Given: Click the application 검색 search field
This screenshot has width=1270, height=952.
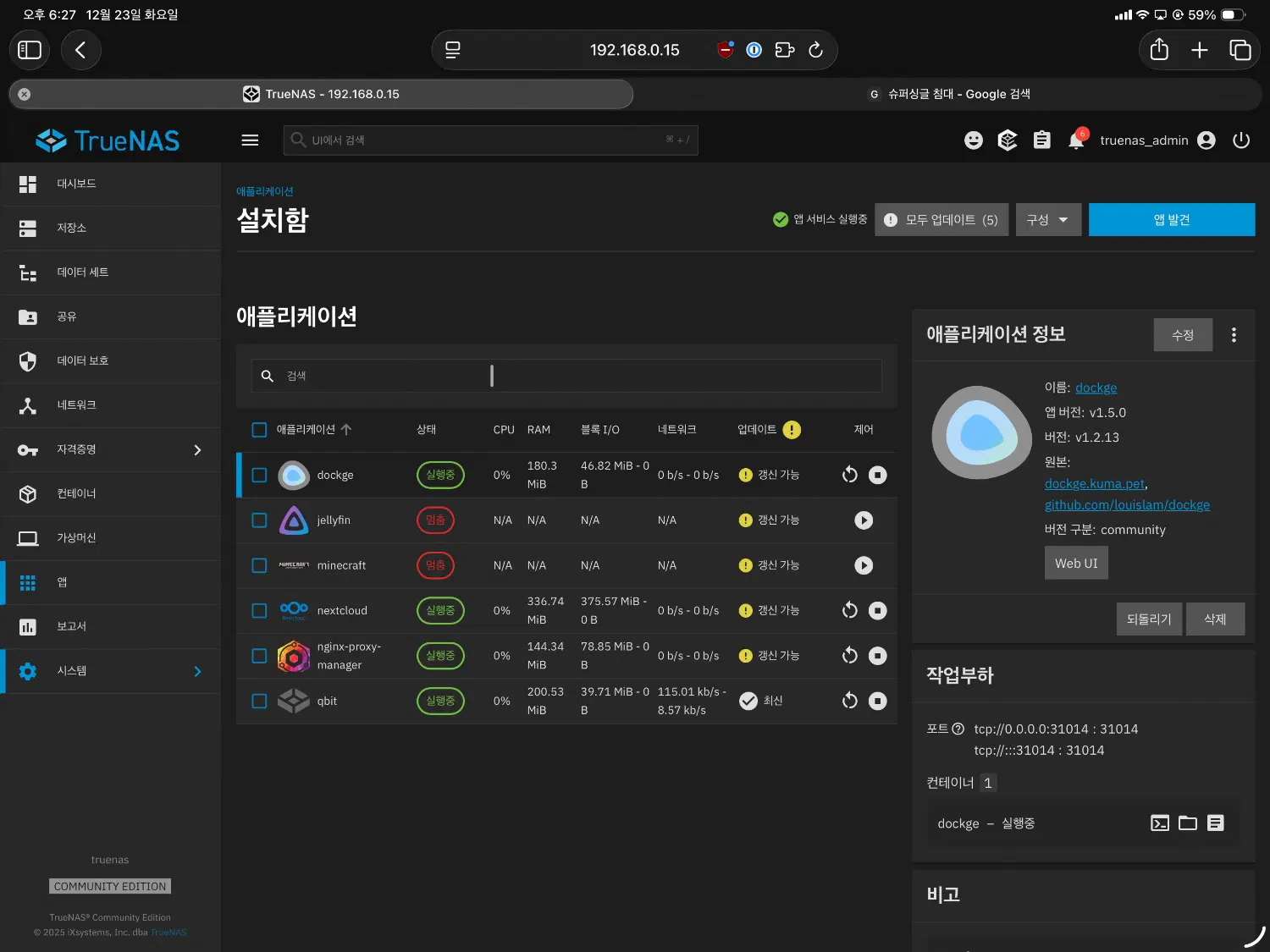Looking at the screenshot, I should tap(566, 376).
